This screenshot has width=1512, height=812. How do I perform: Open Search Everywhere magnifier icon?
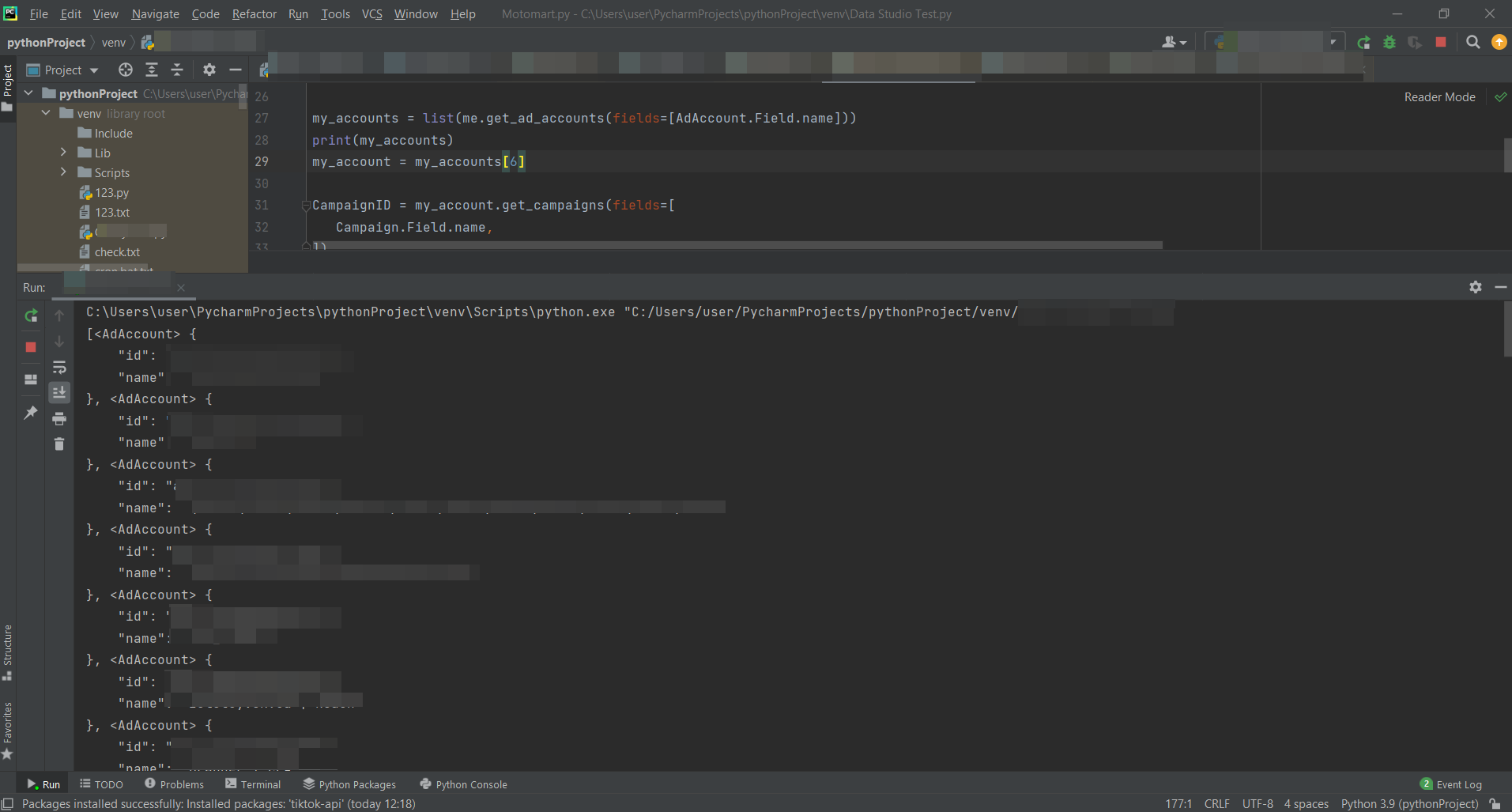[x=1472, y=43]
